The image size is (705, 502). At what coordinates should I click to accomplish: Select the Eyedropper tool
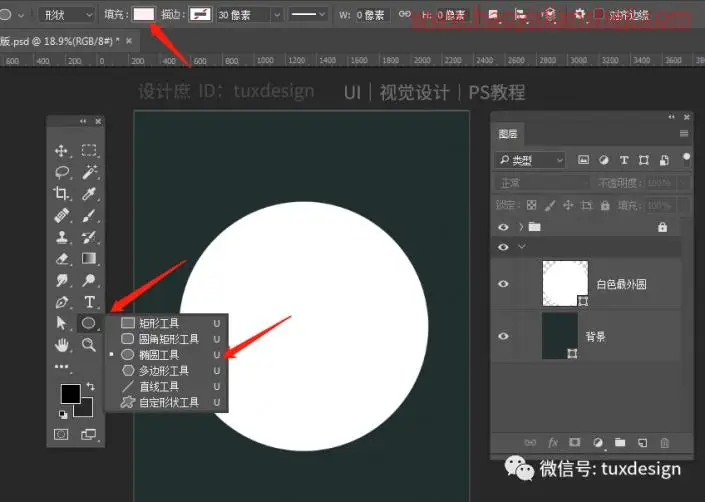(x=89, y=193)
